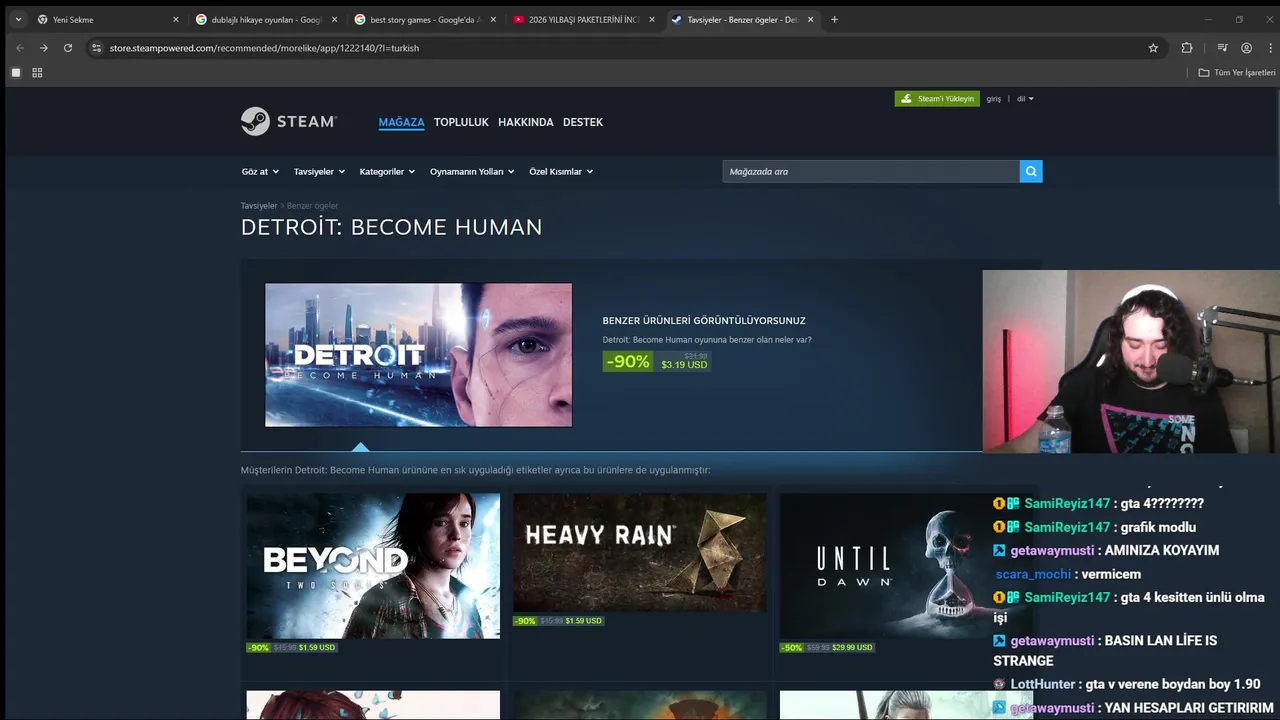This screenshot has width=1280, height=720.
Task: Open the dil language dropdown
Action: tap(1025, 99)
